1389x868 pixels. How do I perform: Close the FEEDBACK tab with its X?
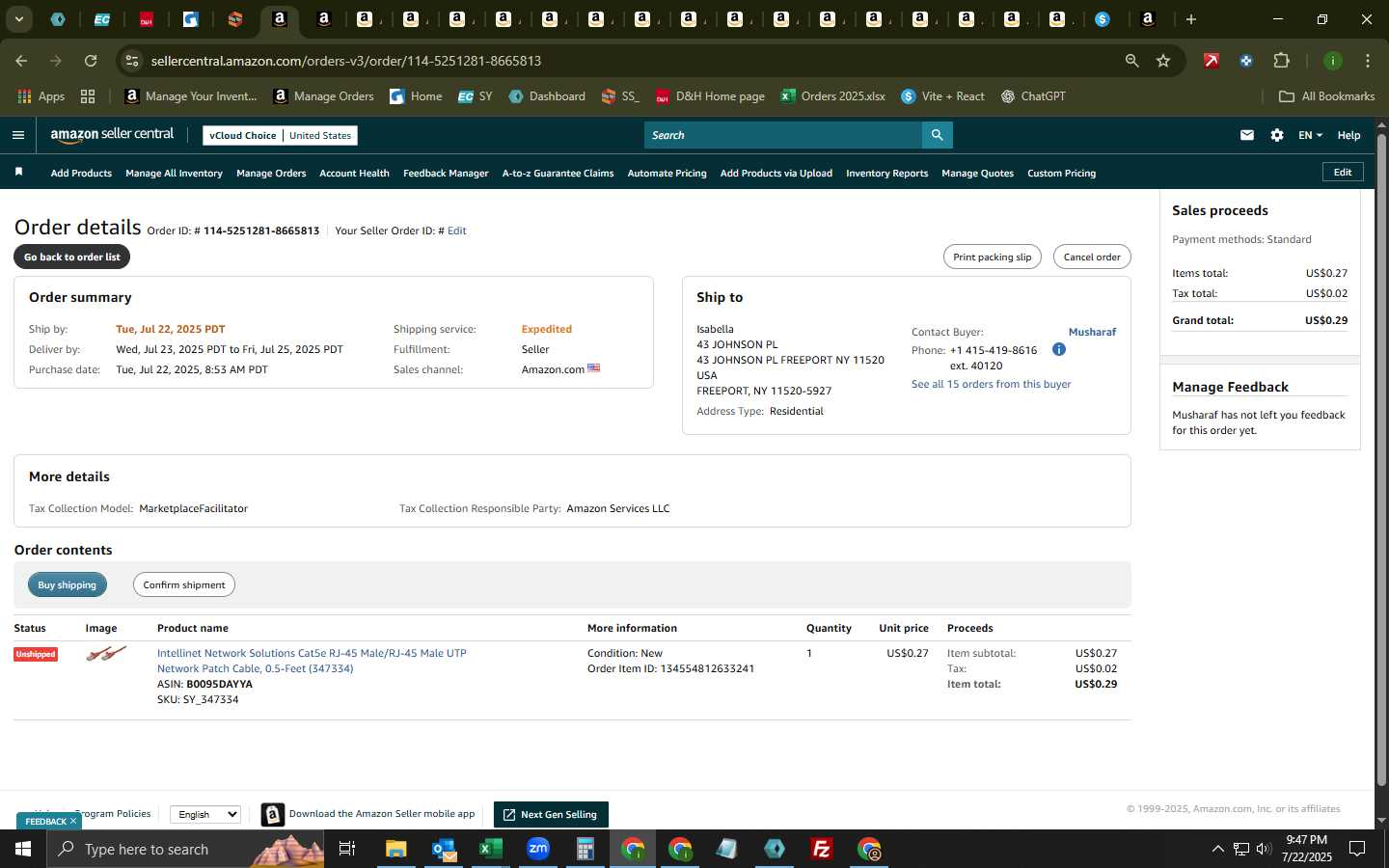72,822
